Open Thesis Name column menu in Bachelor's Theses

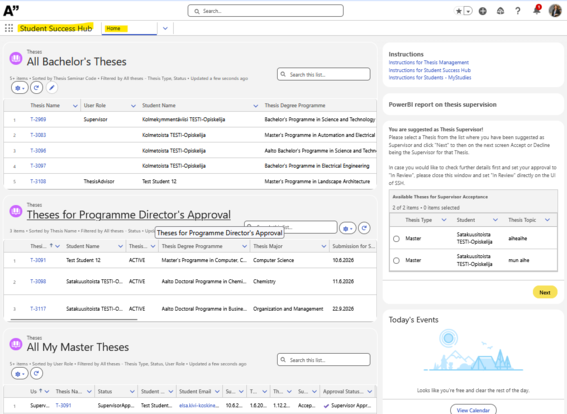tap(75, 106)
